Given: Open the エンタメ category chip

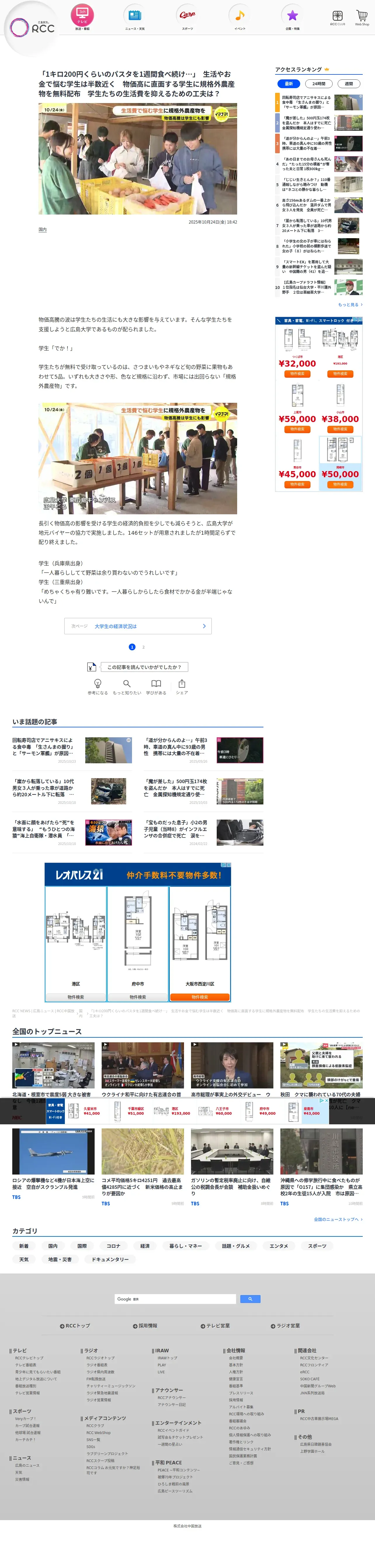Looking at the screenshot, I should 279,1246.
